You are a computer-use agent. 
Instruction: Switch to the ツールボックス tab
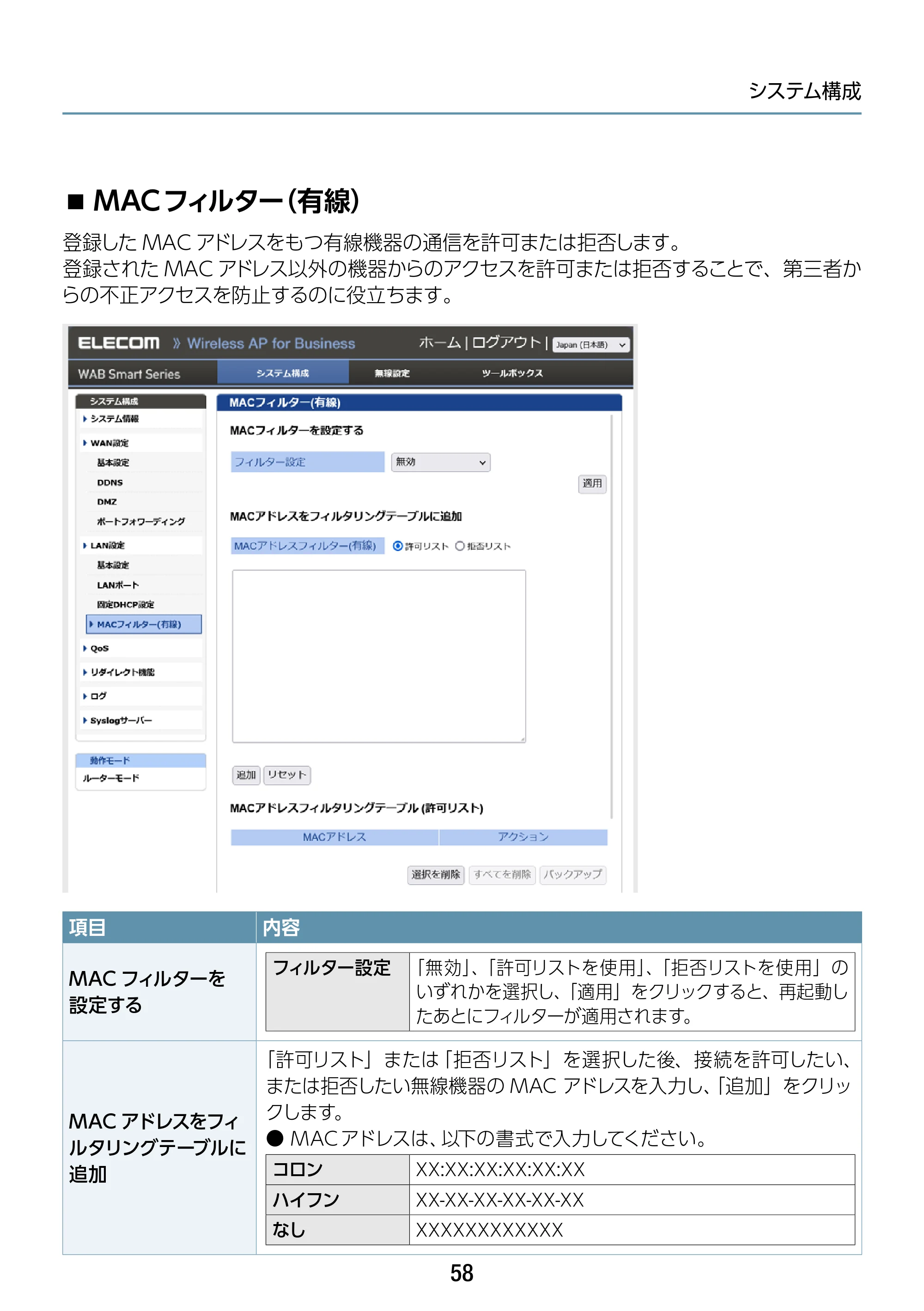point(512,373)
